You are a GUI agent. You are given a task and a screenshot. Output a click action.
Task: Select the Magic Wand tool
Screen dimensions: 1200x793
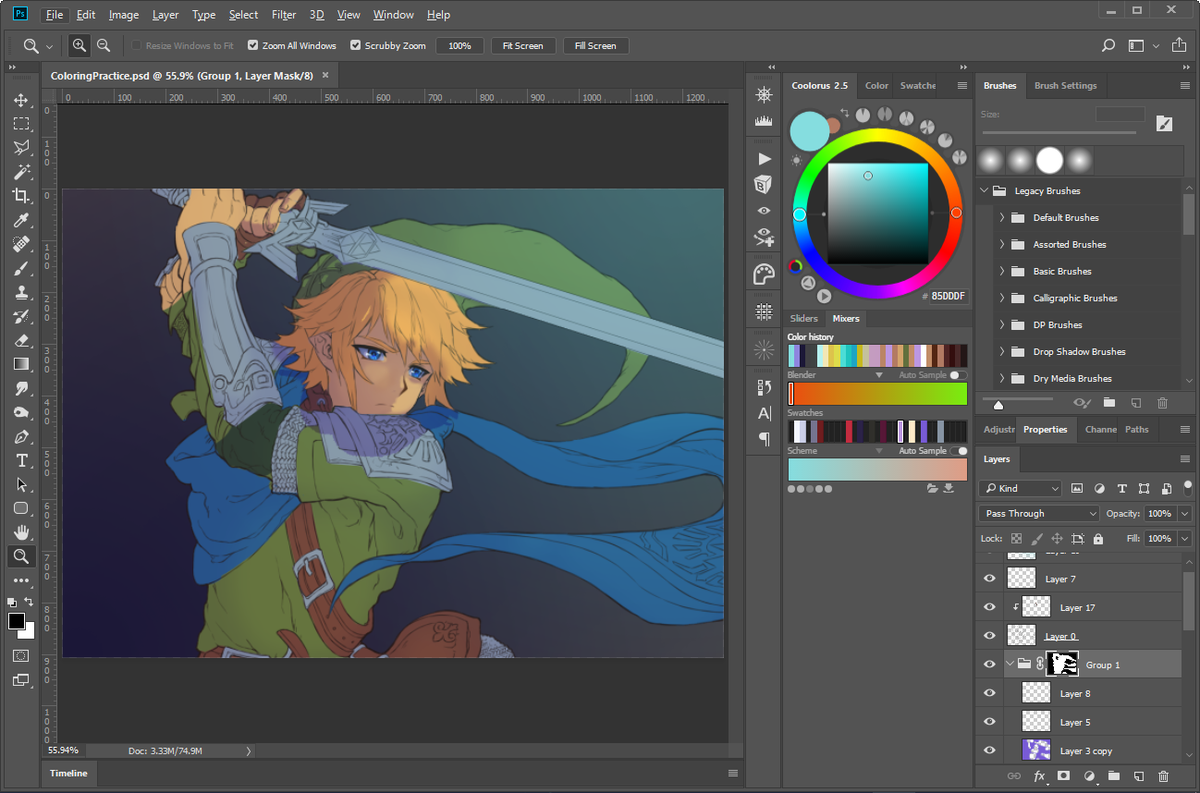click(x=21, y=172)
